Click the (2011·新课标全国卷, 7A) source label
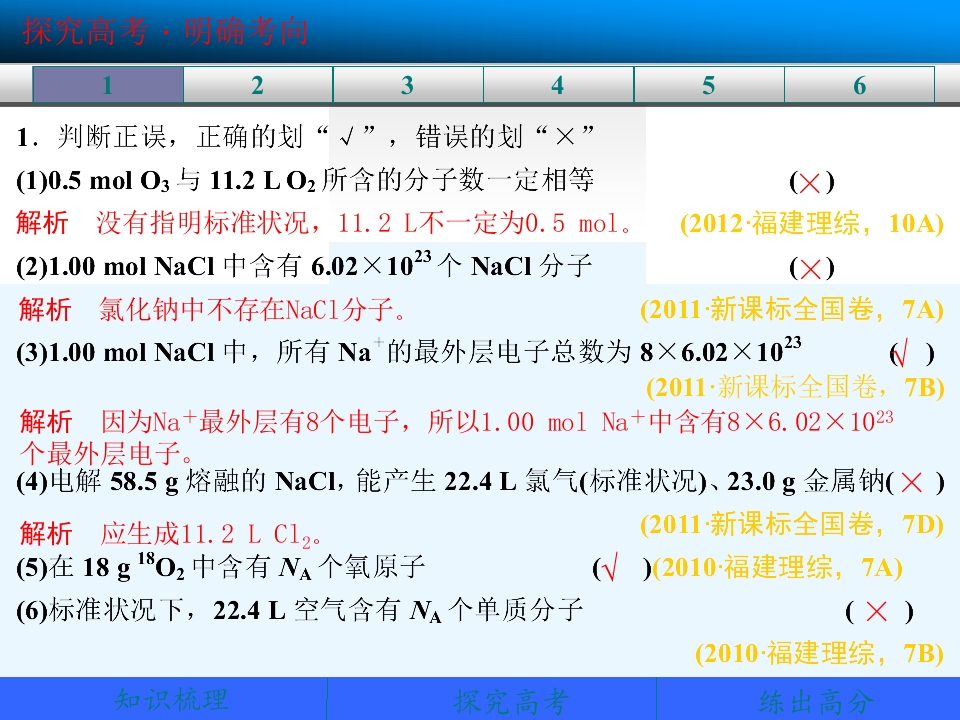Viewport: 960px width, 720px height. [x=792, y=309]
